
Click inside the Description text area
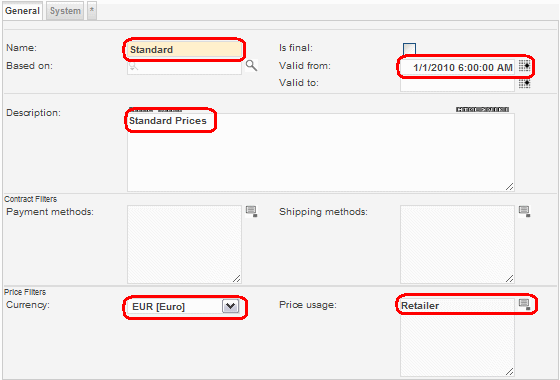pos(321,152)
